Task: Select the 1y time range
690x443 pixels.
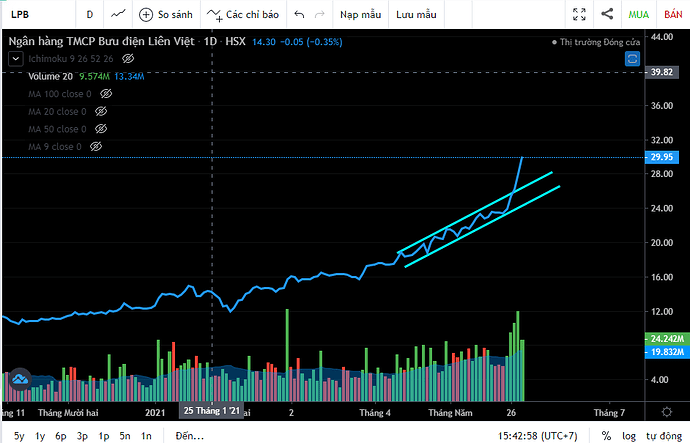Action: (40, 436)
